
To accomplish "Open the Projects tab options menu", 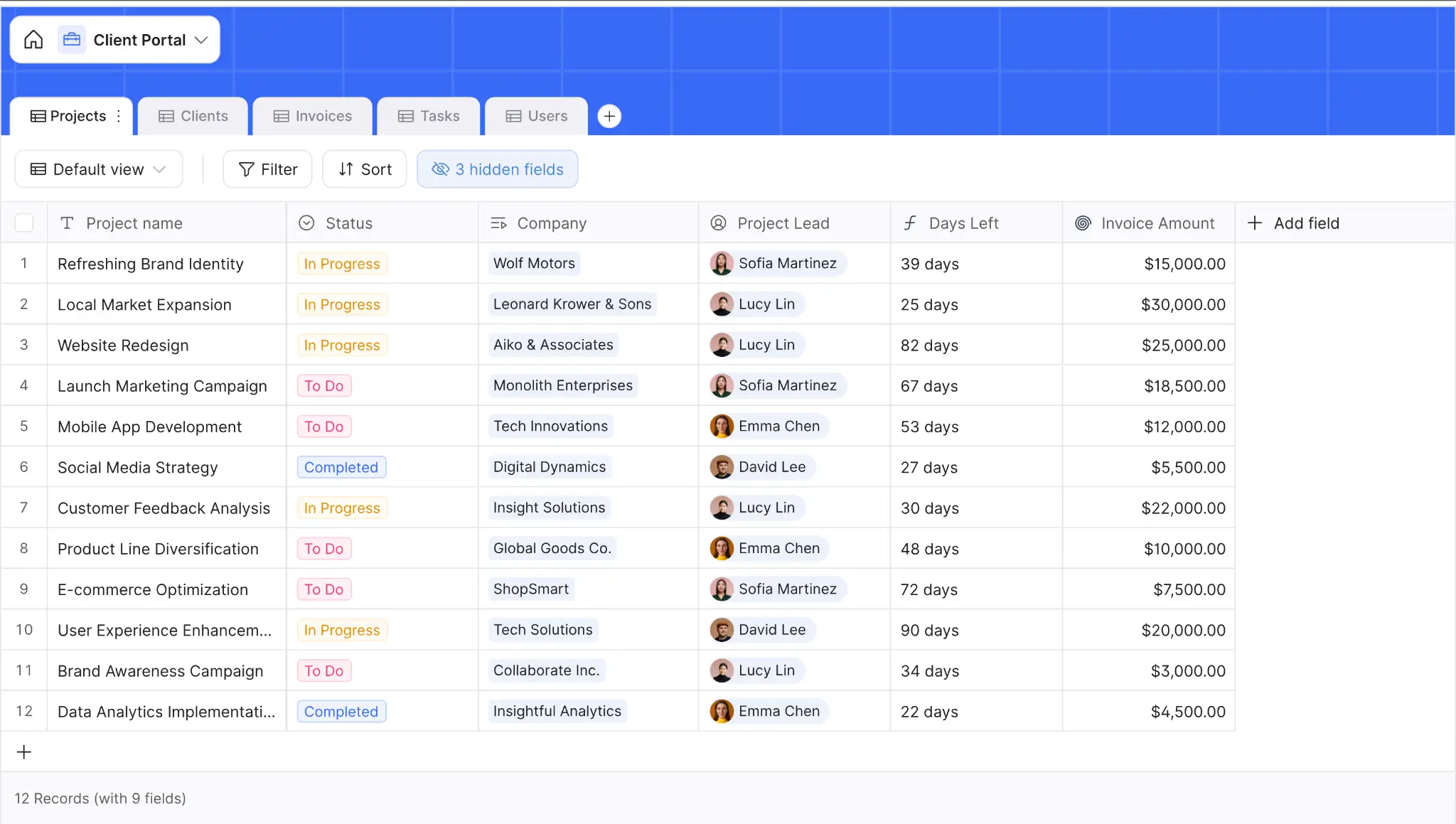I will [x=119, y=116].
